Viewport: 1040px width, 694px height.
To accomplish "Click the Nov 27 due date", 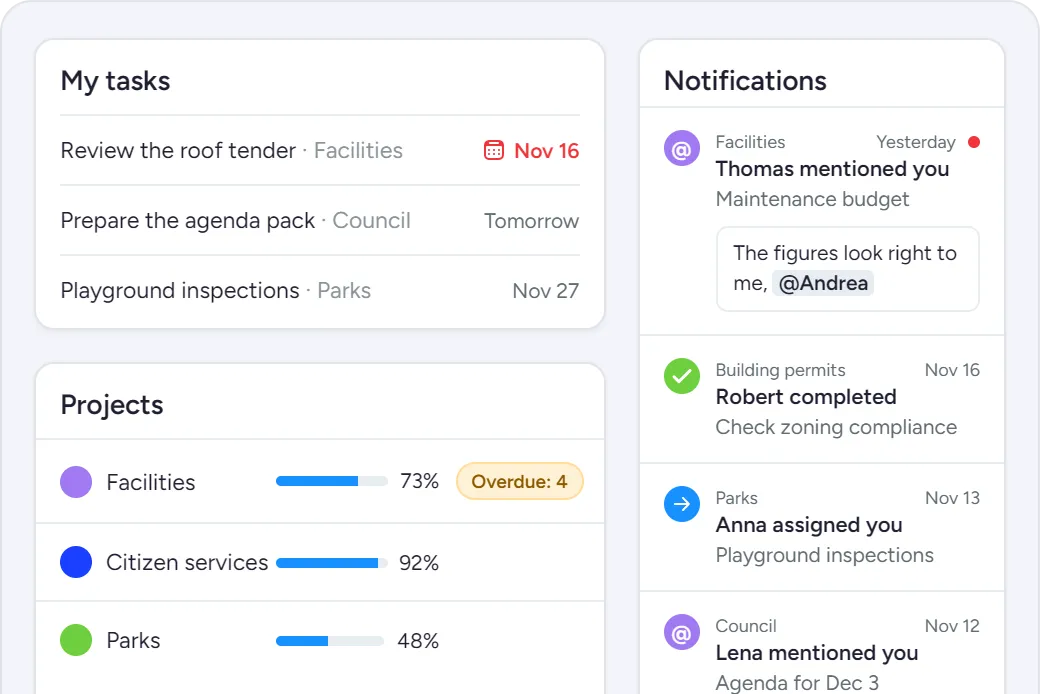I will pos(546,291).
